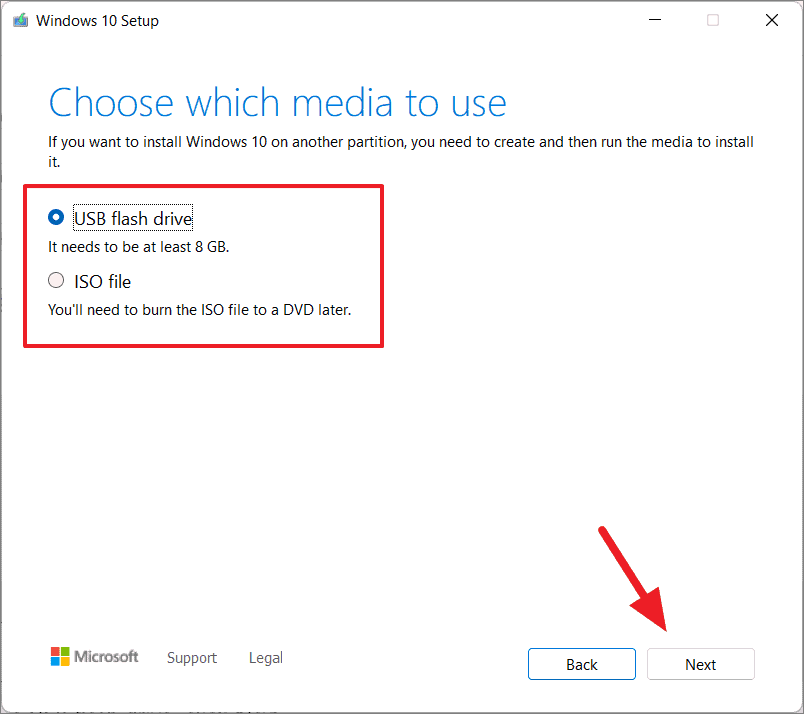Click the Next button

[700, 664]
